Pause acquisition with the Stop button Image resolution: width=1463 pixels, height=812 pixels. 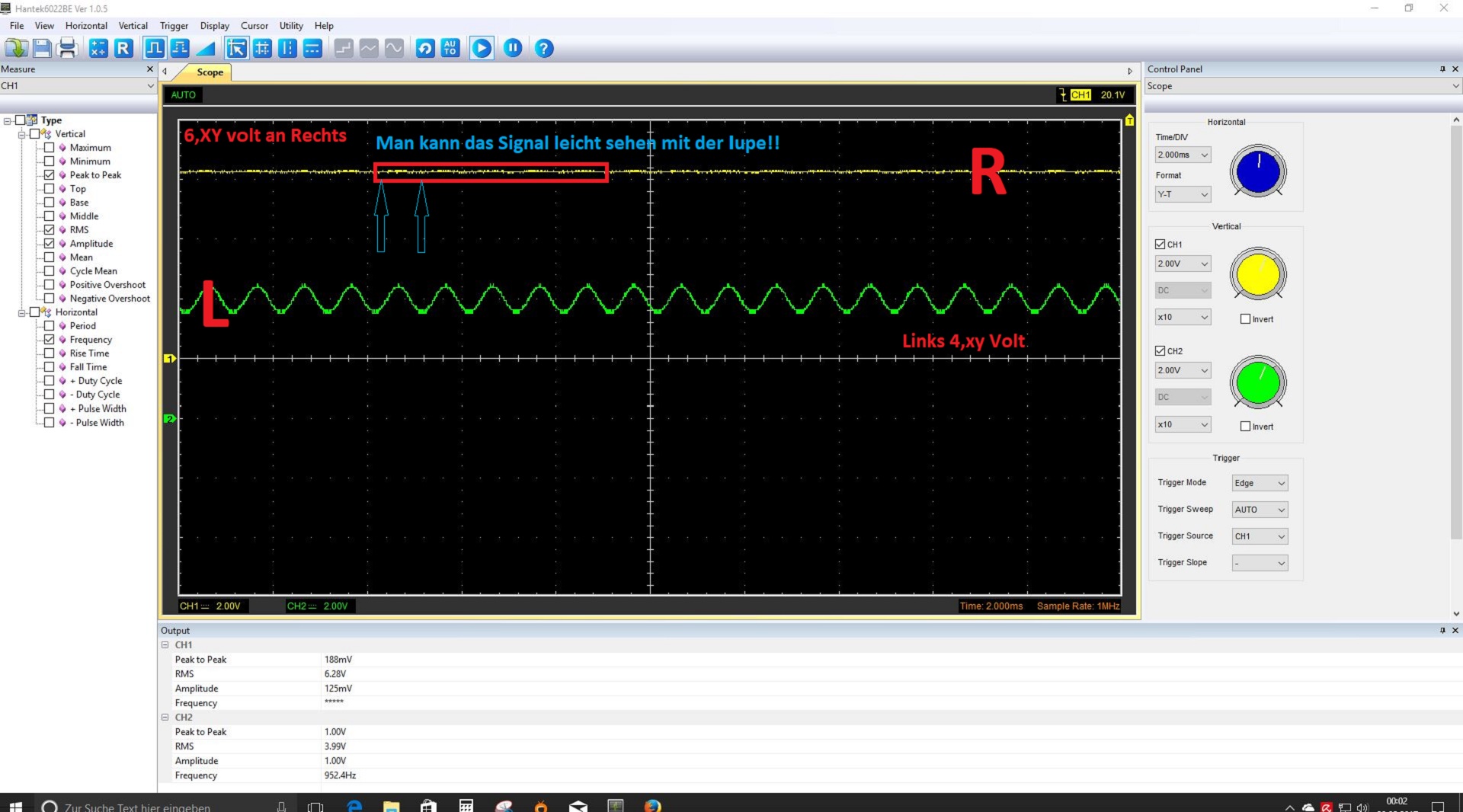tap(513, 49)
